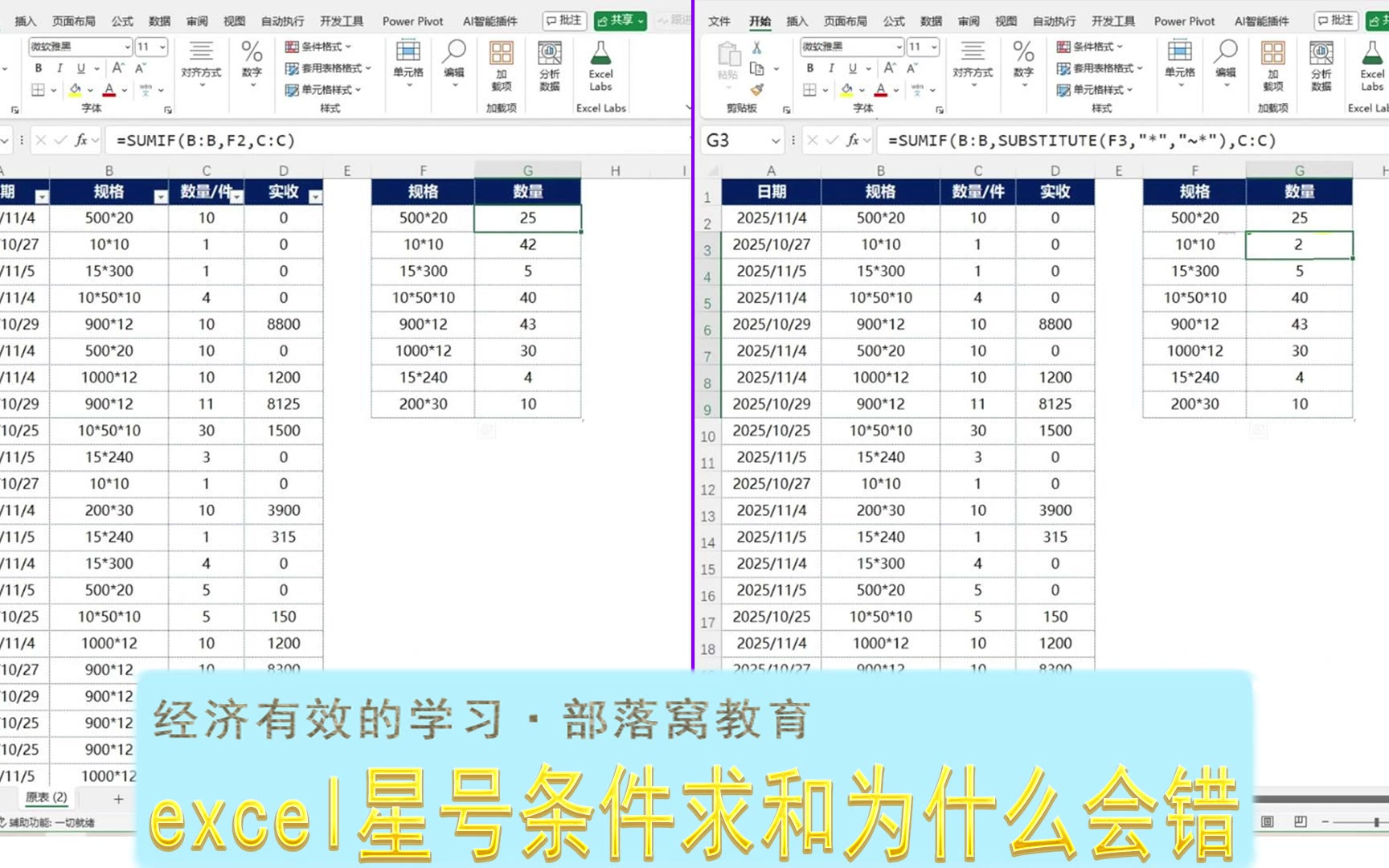The width and height of the screenshot is (1389, 868).
Task: Toggle Italic in the left Excel window
Action: click(59, 68)
